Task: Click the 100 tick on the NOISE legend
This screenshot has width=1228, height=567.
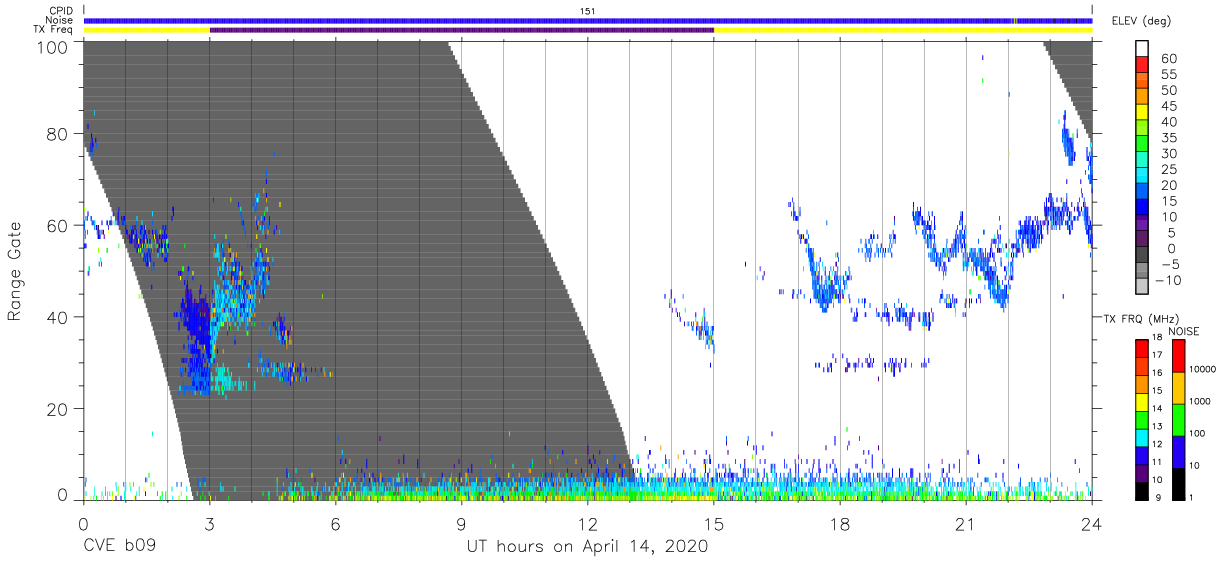Action: 1198,433
